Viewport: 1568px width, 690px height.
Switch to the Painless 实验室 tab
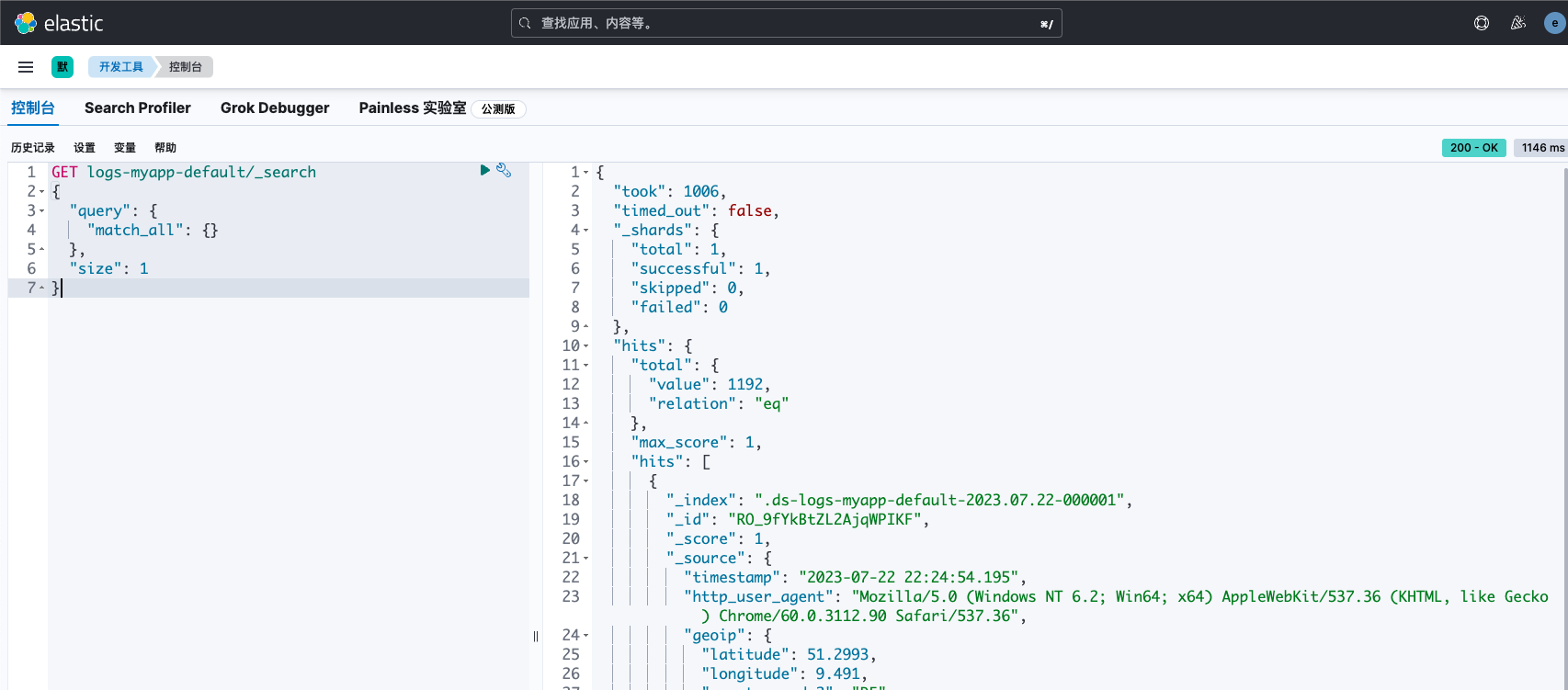pos(413,107)
